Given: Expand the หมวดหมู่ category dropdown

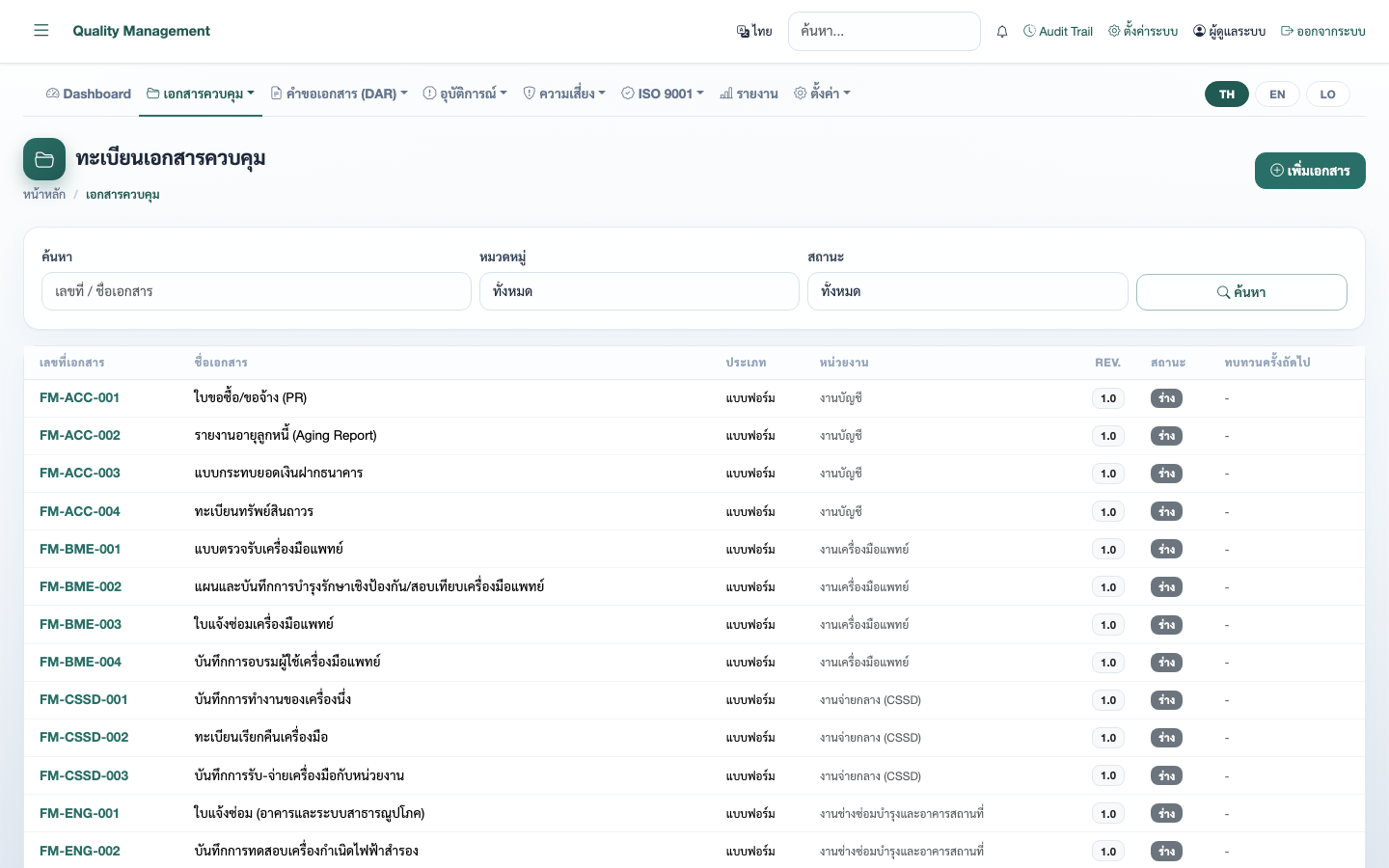Looking at the screenshot, I should point(640,291).
